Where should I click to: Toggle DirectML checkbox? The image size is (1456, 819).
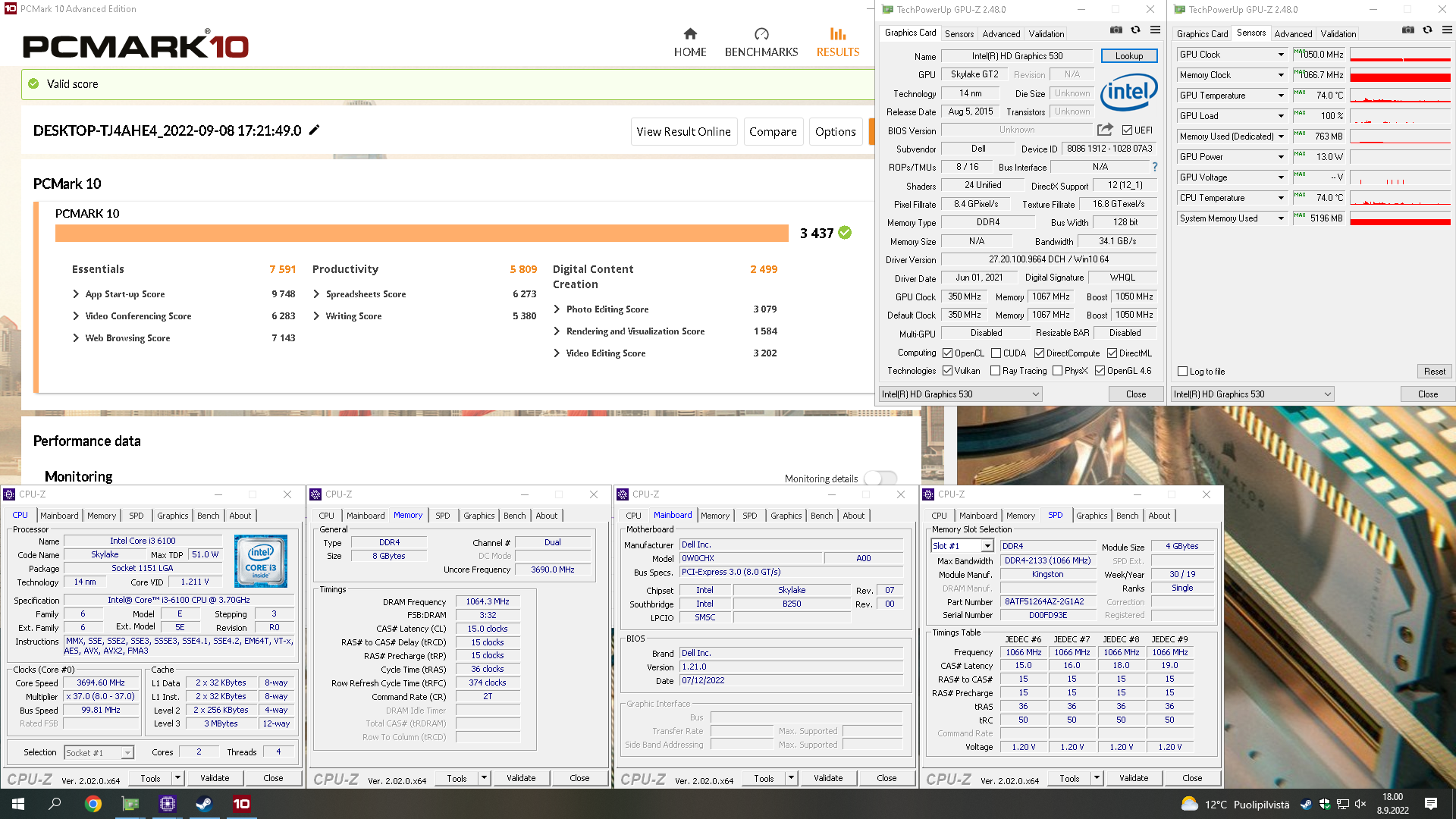[1112, 353]
